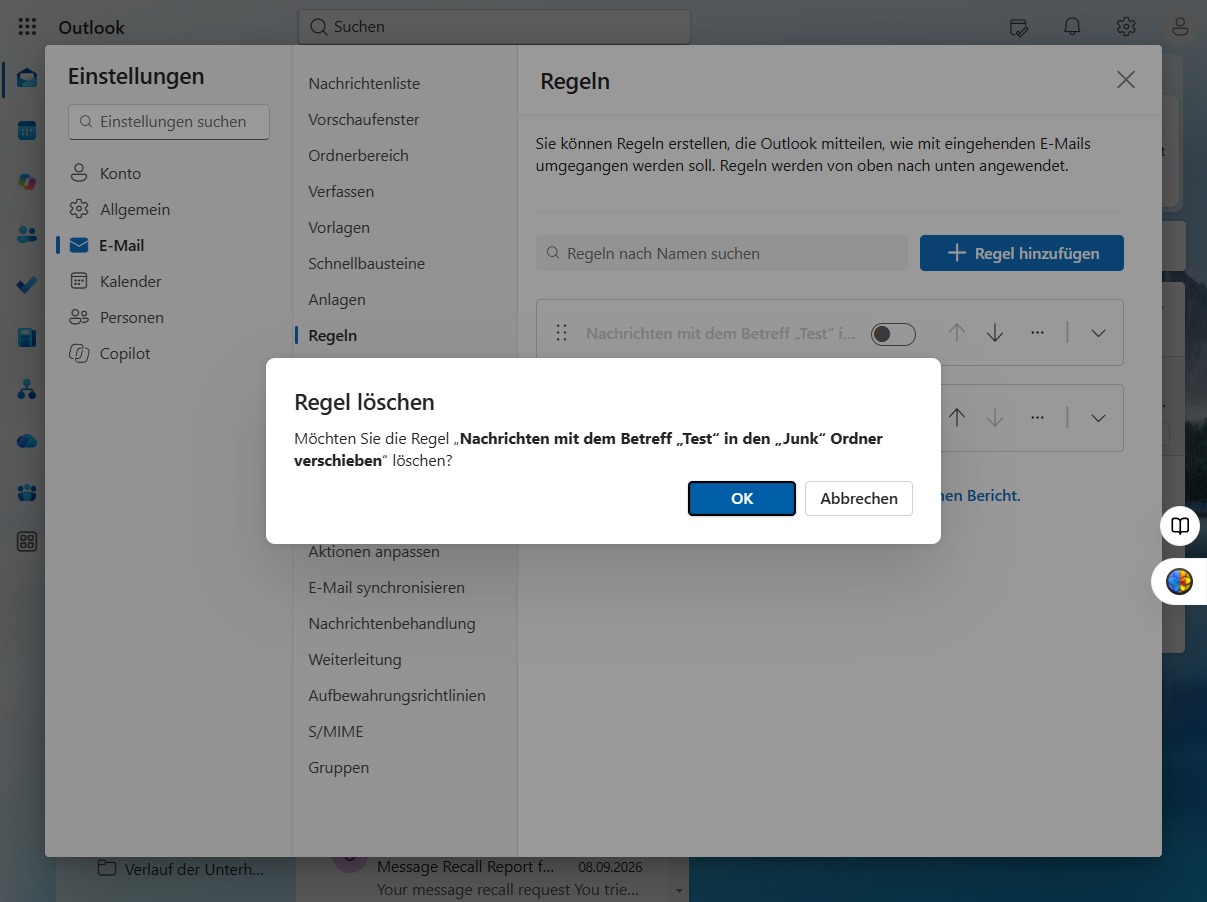Open Allgemein settings category
This screenshot has width=1207, height=902.
point(120,209)
